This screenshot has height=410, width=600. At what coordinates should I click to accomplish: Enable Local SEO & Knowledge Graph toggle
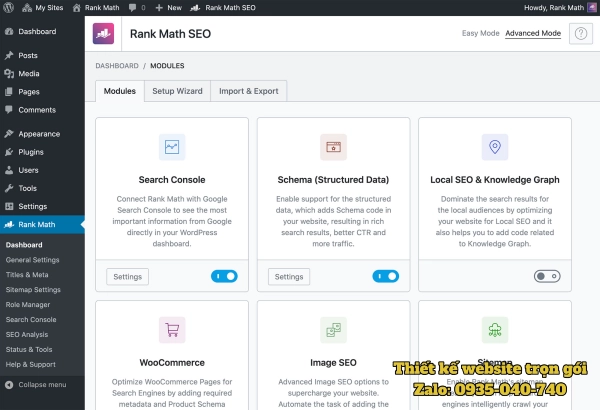[x=547, y=276]
